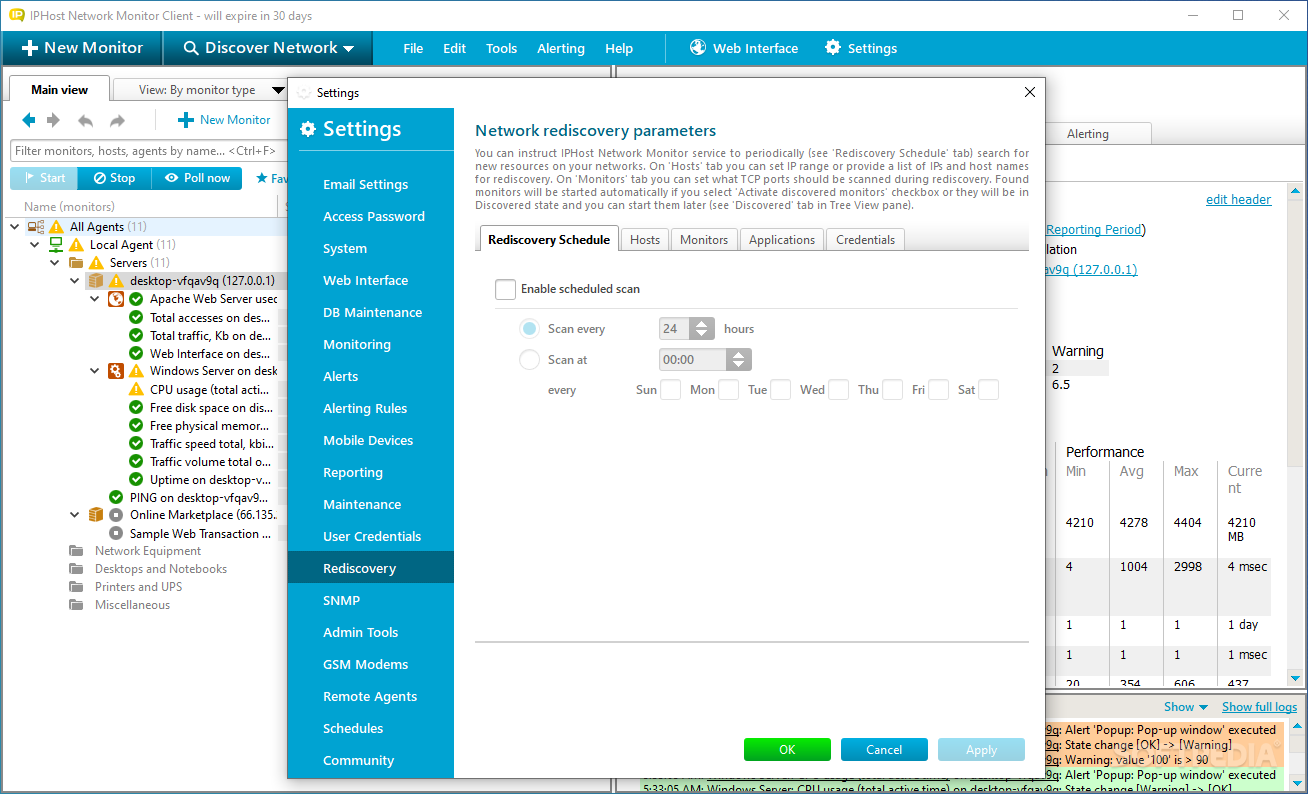Click the New Monitor button in top bar
1308x794 pixels.
(82, 47)
